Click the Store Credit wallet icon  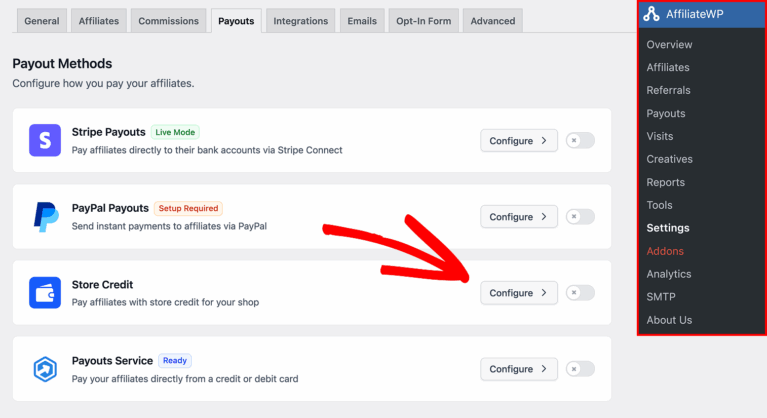point(45,293)
